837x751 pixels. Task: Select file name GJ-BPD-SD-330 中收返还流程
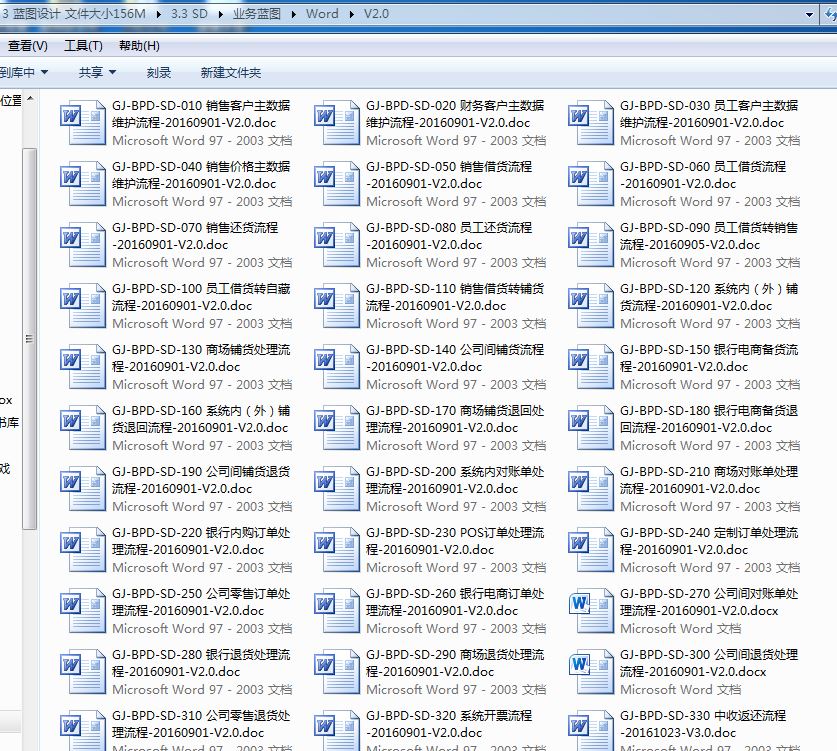[703, 724]
